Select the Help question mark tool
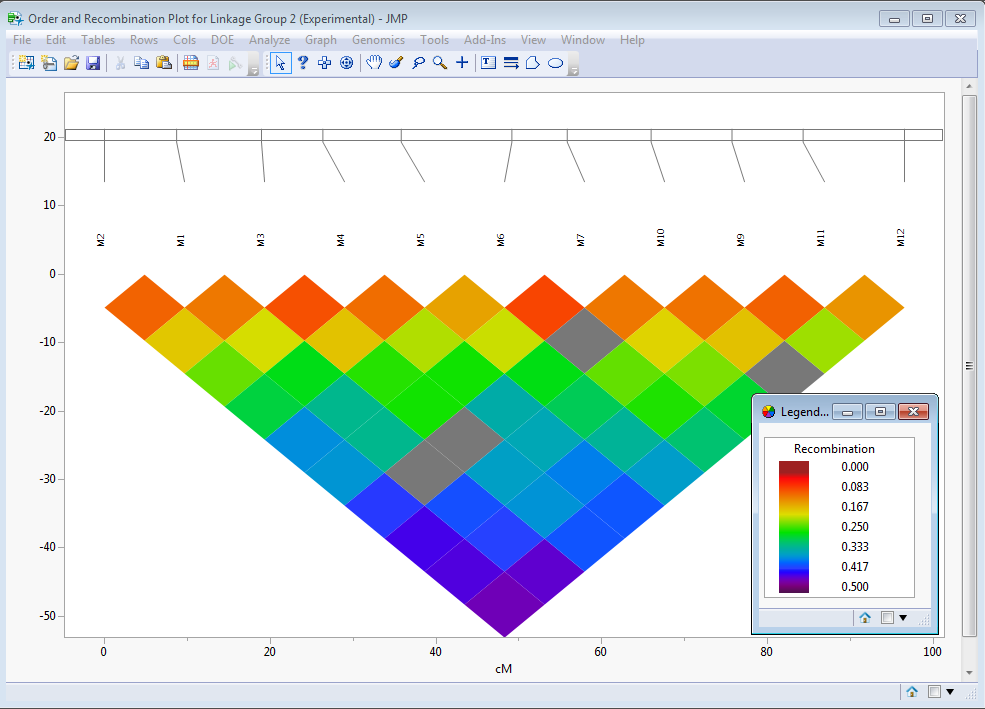The width and height of the screenshot is (985, 709). point(303,63)
